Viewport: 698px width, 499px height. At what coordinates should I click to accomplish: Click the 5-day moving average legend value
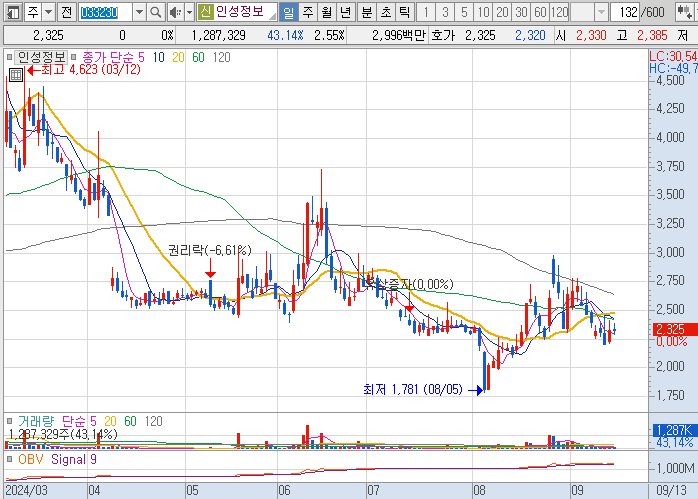(x=141, y=57)
